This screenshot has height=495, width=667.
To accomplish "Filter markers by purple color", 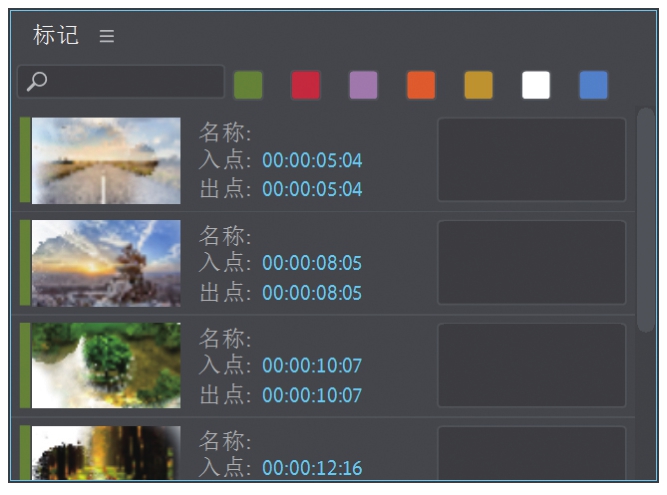I will 364,85.
